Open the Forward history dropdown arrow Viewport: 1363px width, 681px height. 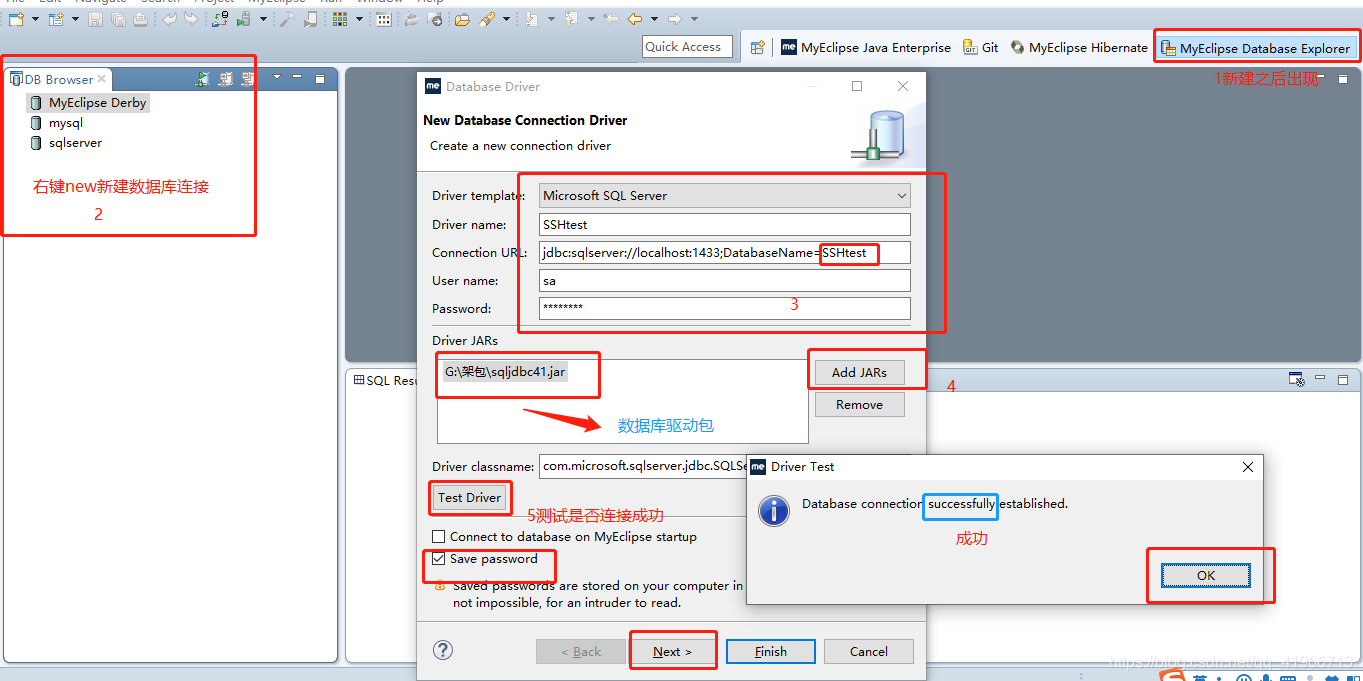coord(693,19)
